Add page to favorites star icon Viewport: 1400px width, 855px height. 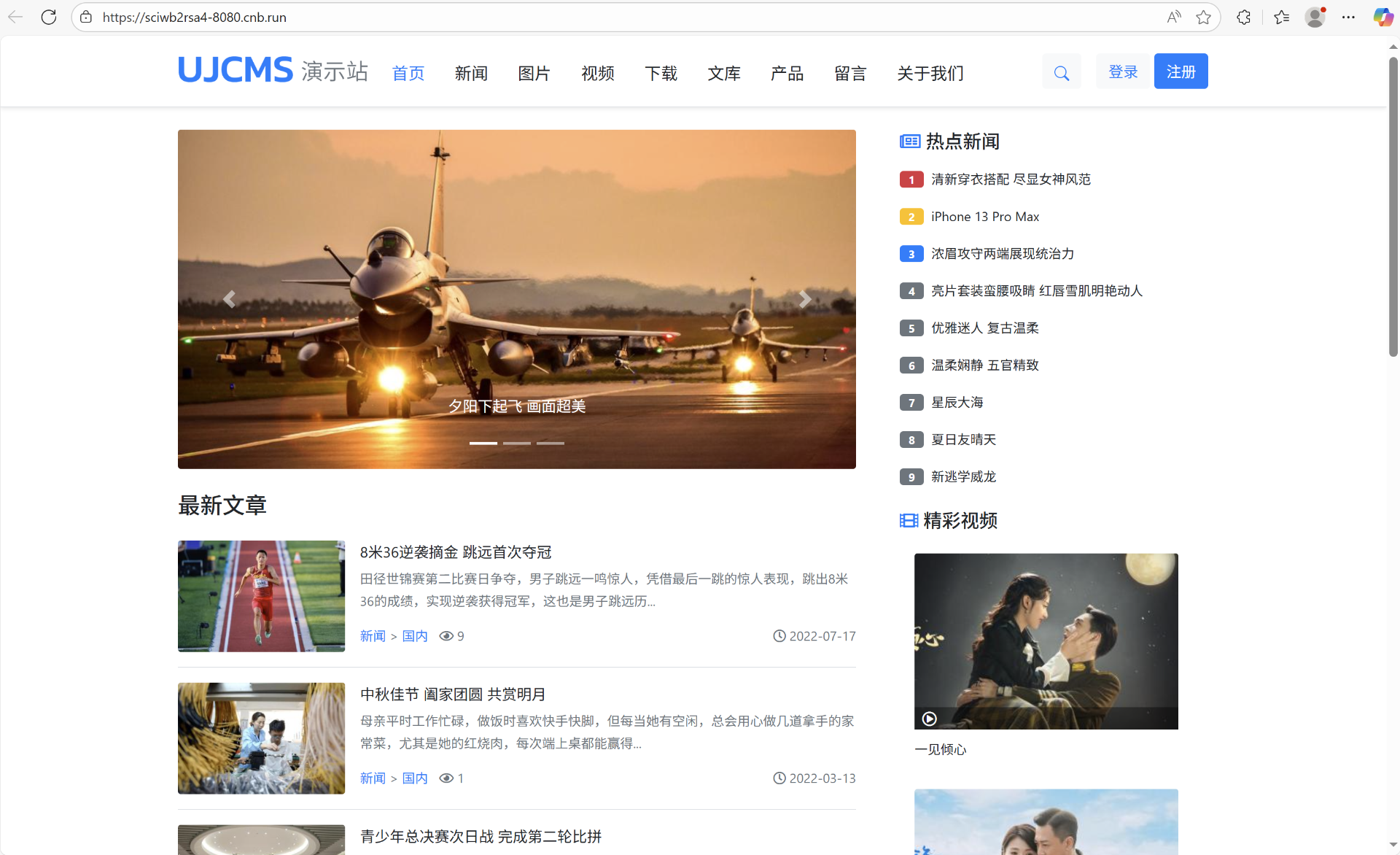point(1203,17)
